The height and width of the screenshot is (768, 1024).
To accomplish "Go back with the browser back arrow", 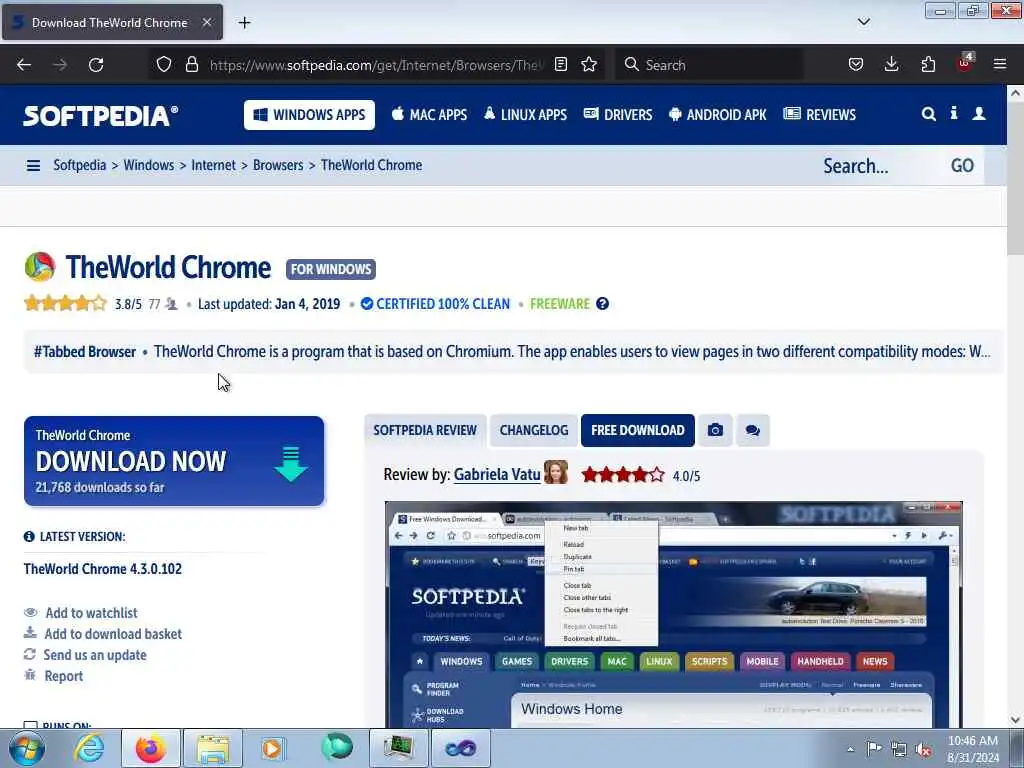I will (x=24, y=65).
